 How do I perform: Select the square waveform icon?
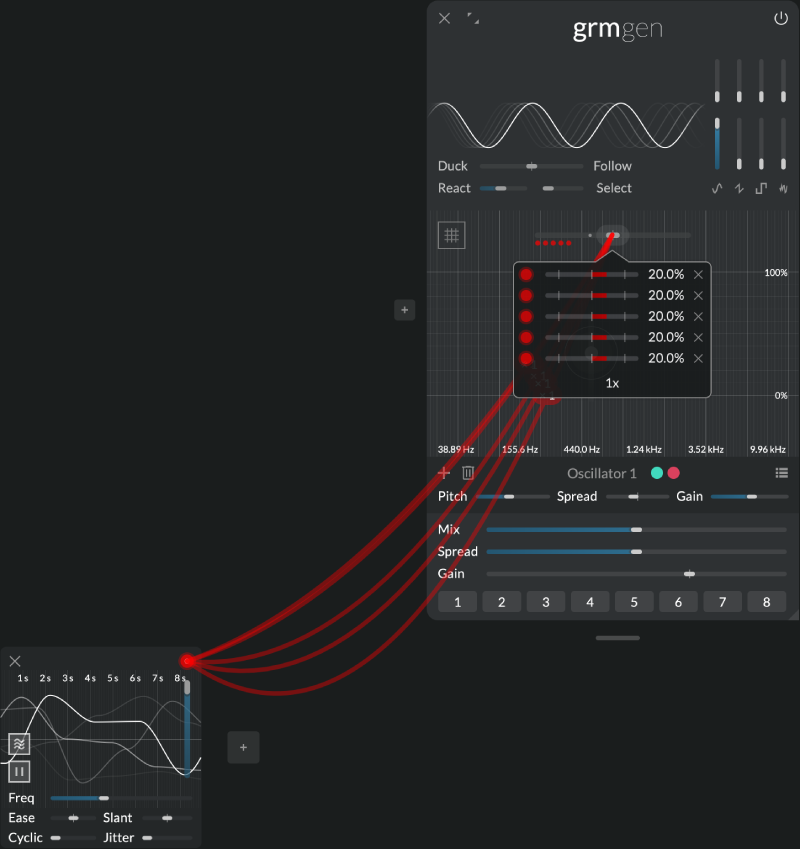760,188
